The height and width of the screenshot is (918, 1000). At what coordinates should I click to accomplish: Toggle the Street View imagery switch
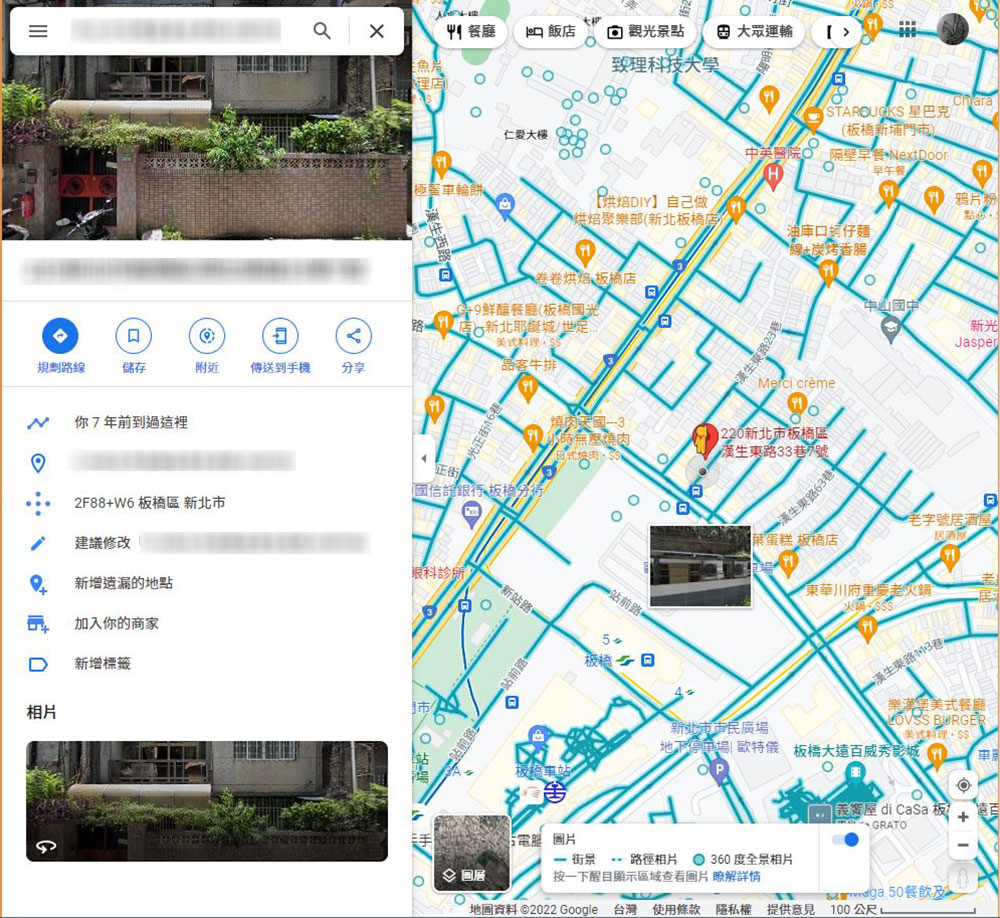[845, 840]
